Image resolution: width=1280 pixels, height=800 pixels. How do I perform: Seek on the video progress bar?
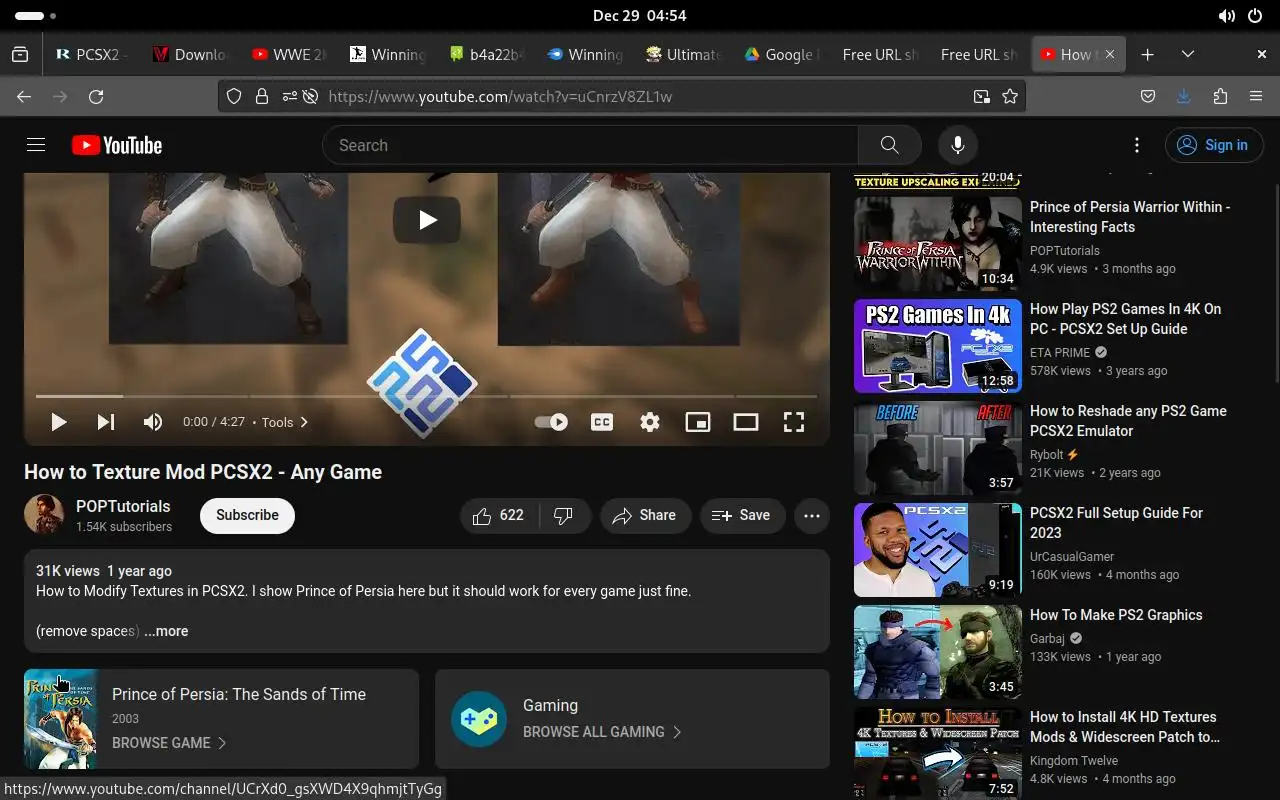pos(427,397)
